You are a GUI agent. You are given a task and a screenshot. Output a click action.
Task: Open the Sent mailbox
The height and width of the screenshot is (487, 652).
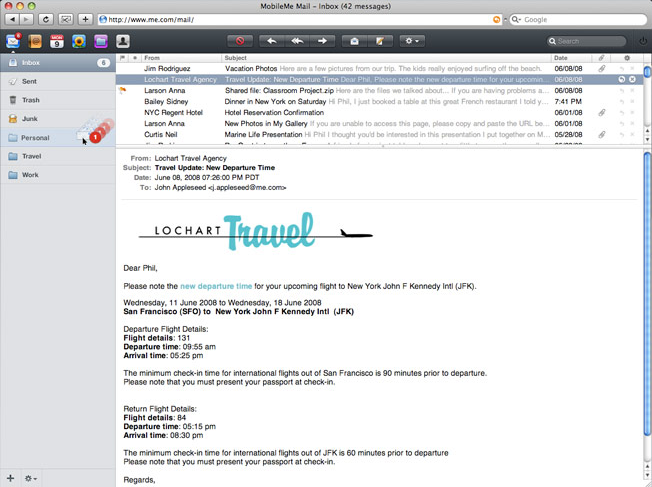click(58, 82)
